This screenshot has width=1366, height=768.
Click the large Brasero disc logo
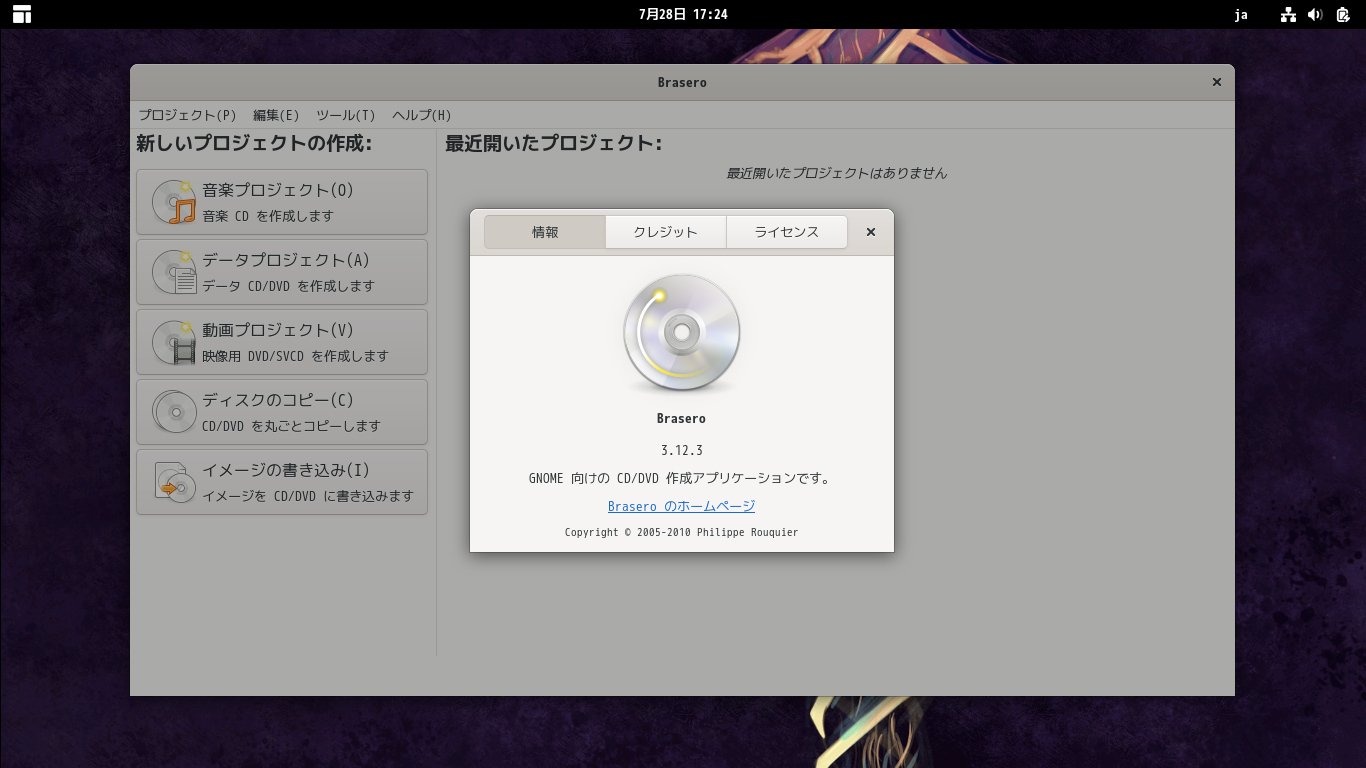pyautogui.click(x=682, y=333)
